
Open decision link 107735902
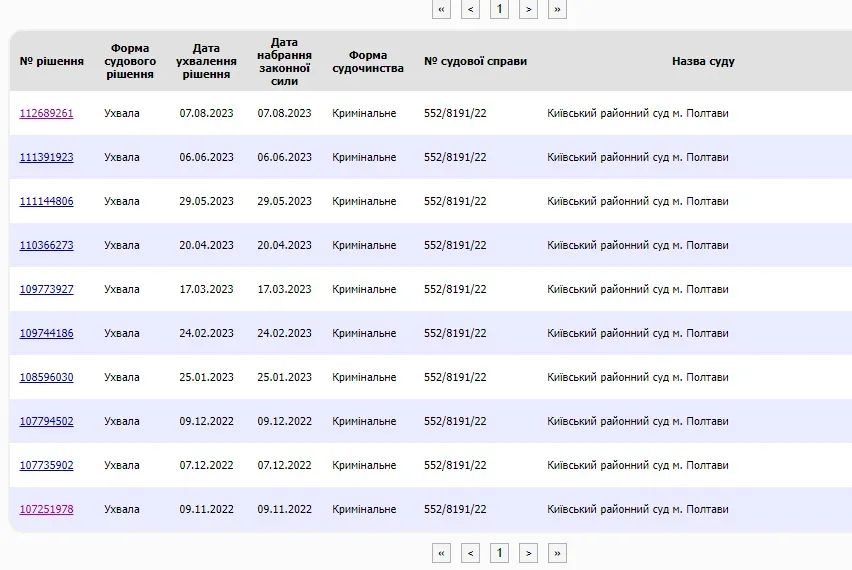[46, 465]
